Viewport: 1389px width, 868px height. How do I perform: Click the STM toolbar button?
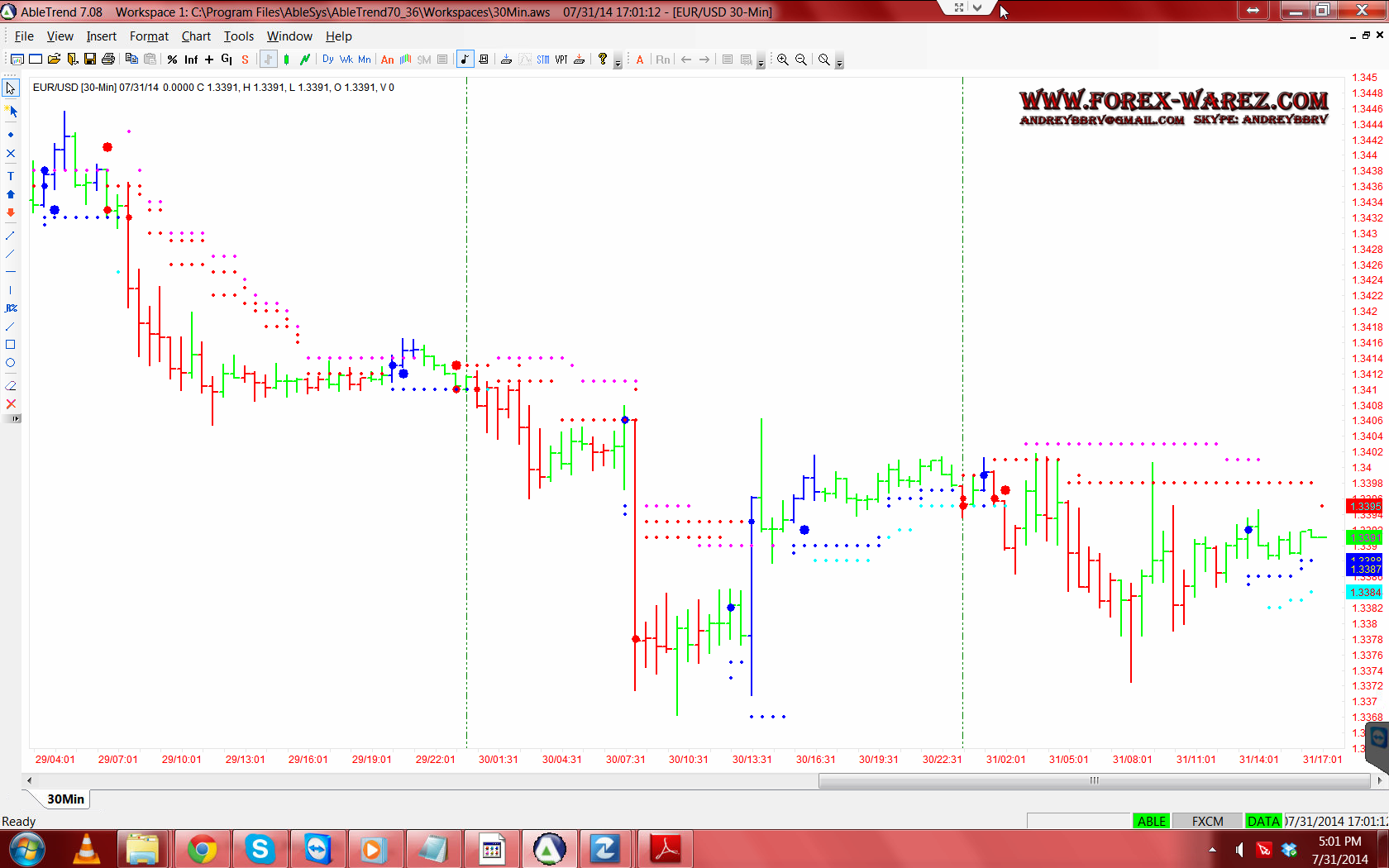tap(542, 60)
